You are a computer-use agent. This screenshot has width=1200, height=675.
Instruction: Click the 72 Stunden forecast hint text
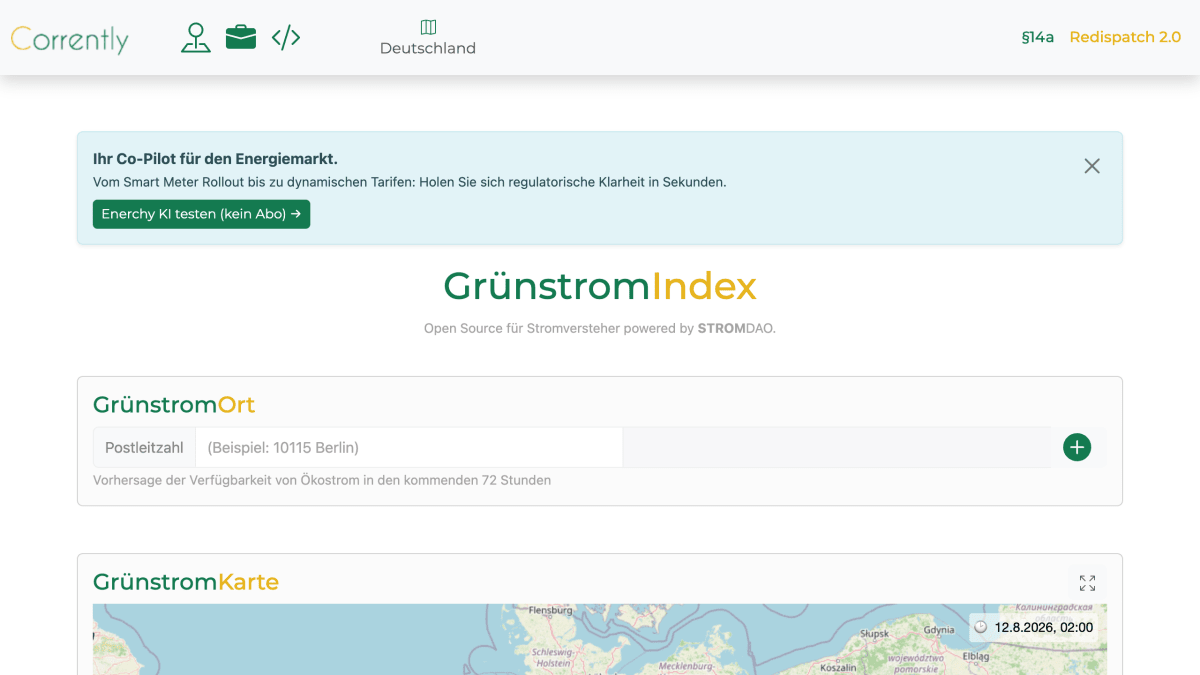322,480
